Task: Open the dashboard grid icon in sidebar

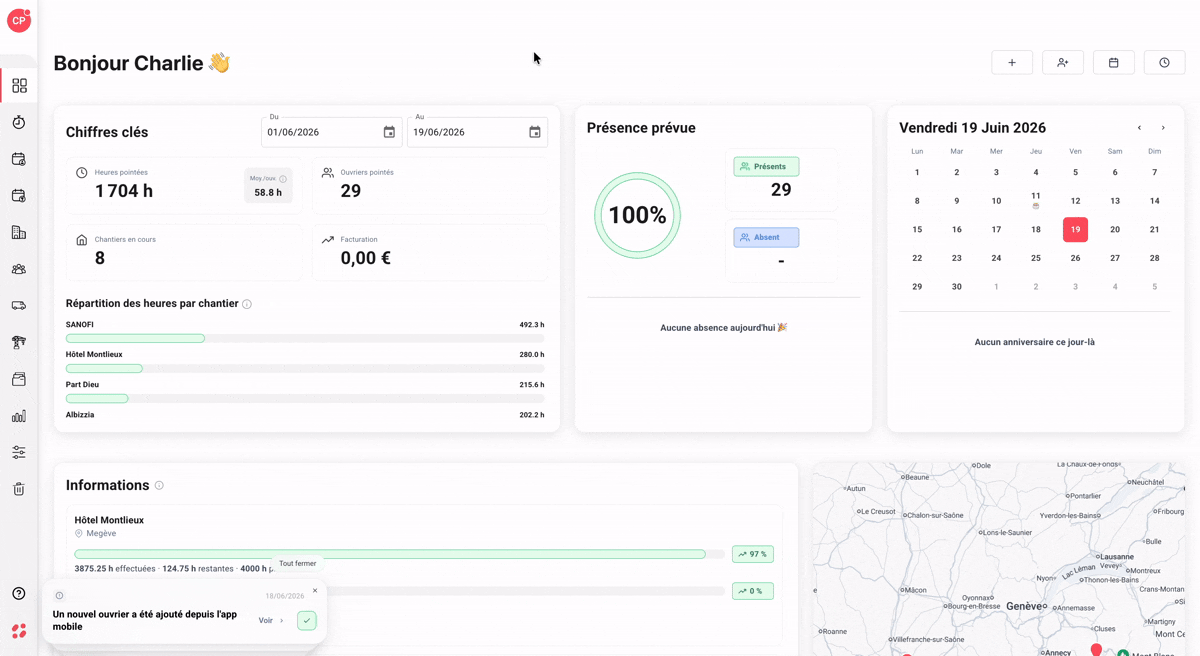Action: pos(19,86)
